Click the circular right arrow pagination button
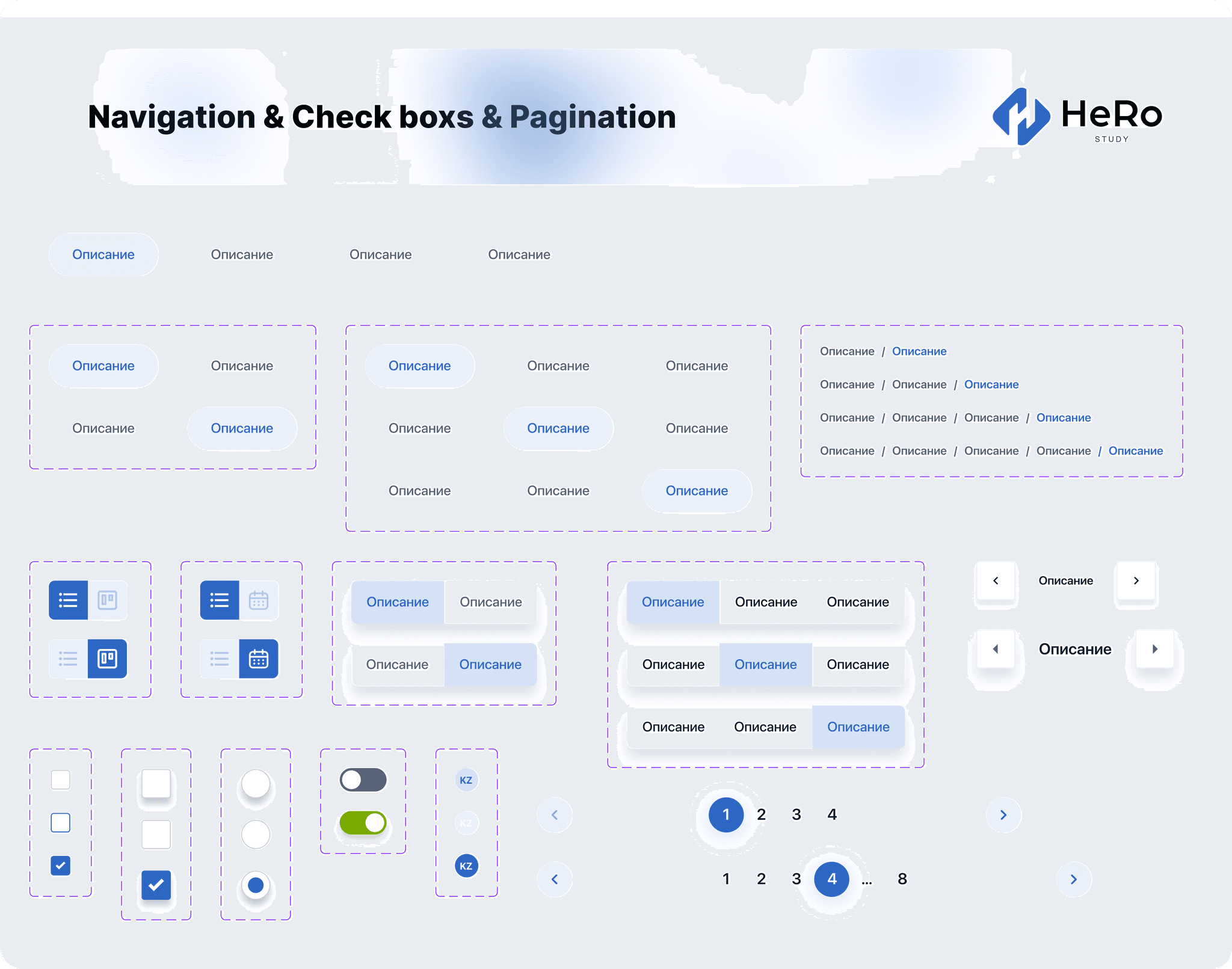Screen dimensions: 1232x969 click(x=1003, y=815)
